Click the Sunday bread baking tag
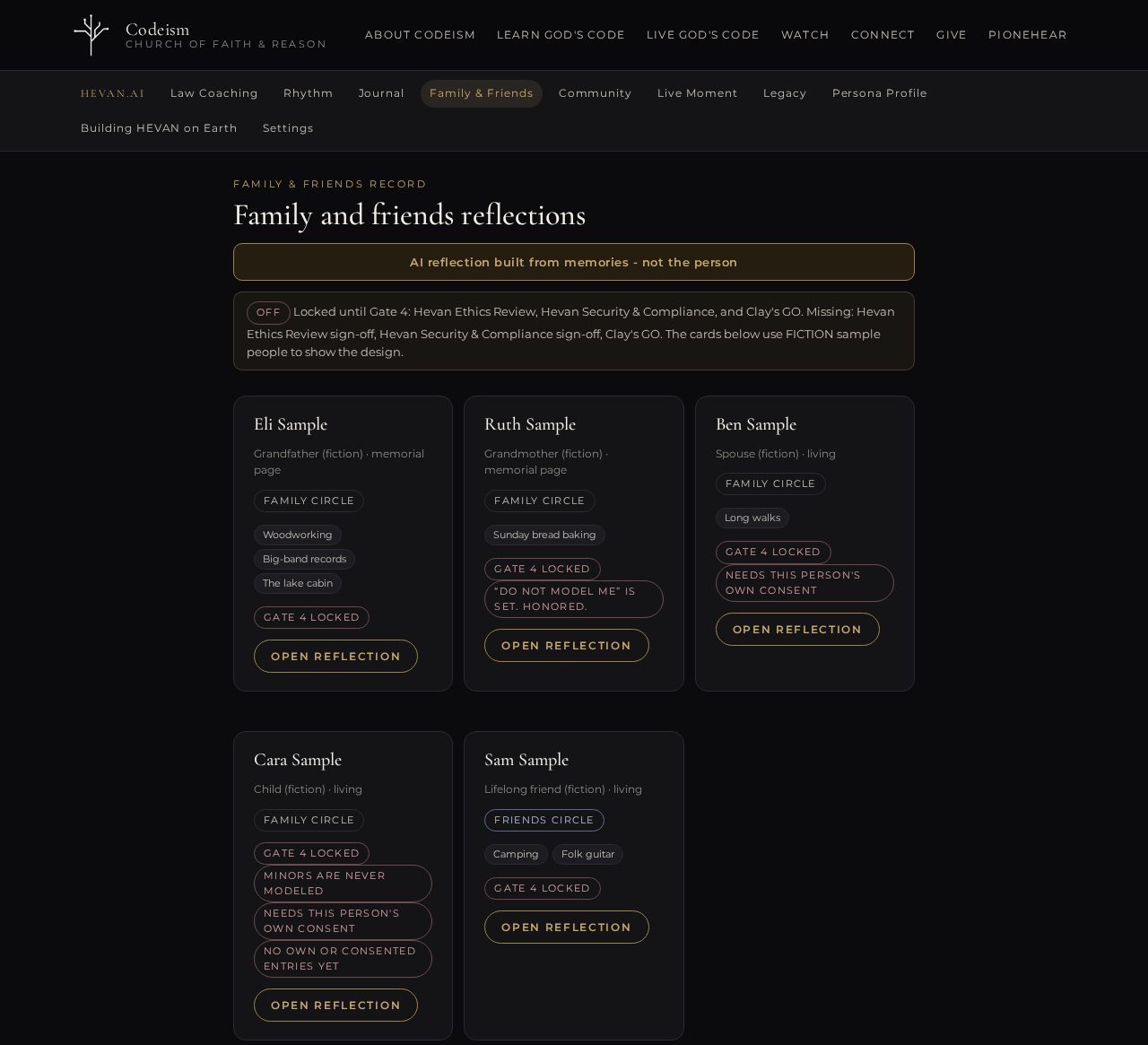Image resolution: width=1148 pixels, height=1045 pixels. pyautogui.click(x=544, y=535)
